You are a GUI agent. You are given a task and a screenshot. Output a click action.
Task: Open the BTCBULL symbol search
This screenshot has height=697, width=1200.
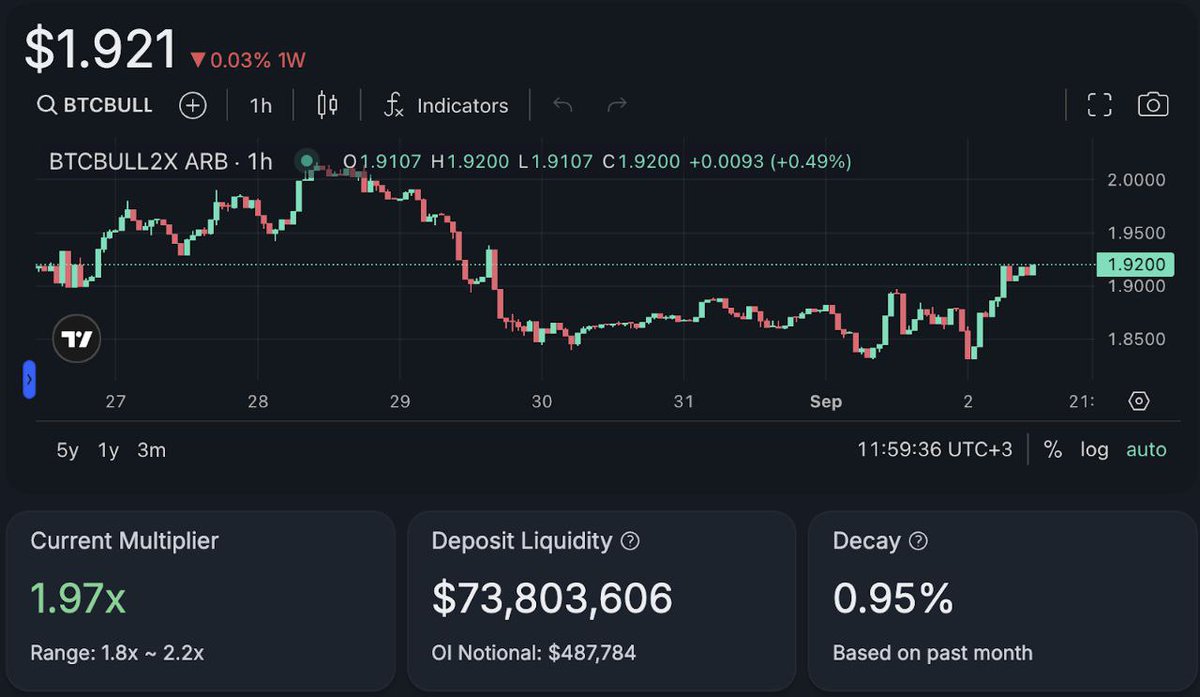[x=95, y=105]
